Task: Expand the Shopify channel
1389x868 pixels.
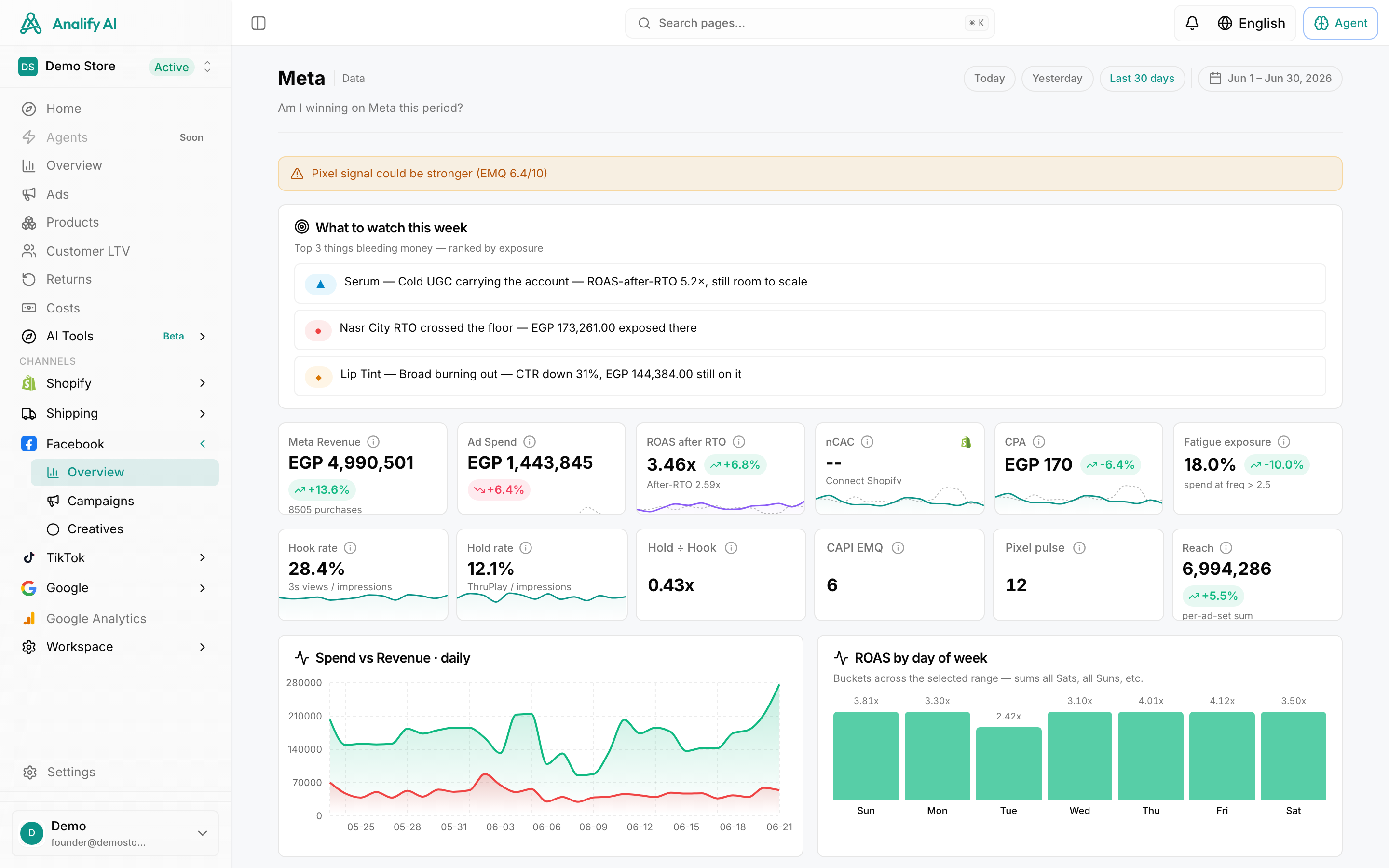Action: pos(203,383)
